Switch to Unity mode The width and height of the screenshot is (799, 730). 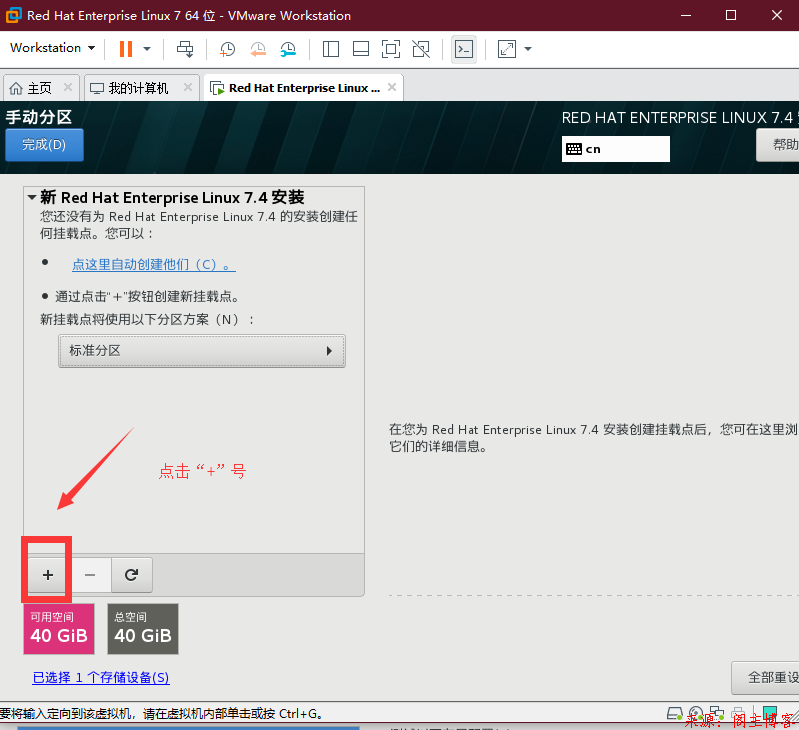421,49
